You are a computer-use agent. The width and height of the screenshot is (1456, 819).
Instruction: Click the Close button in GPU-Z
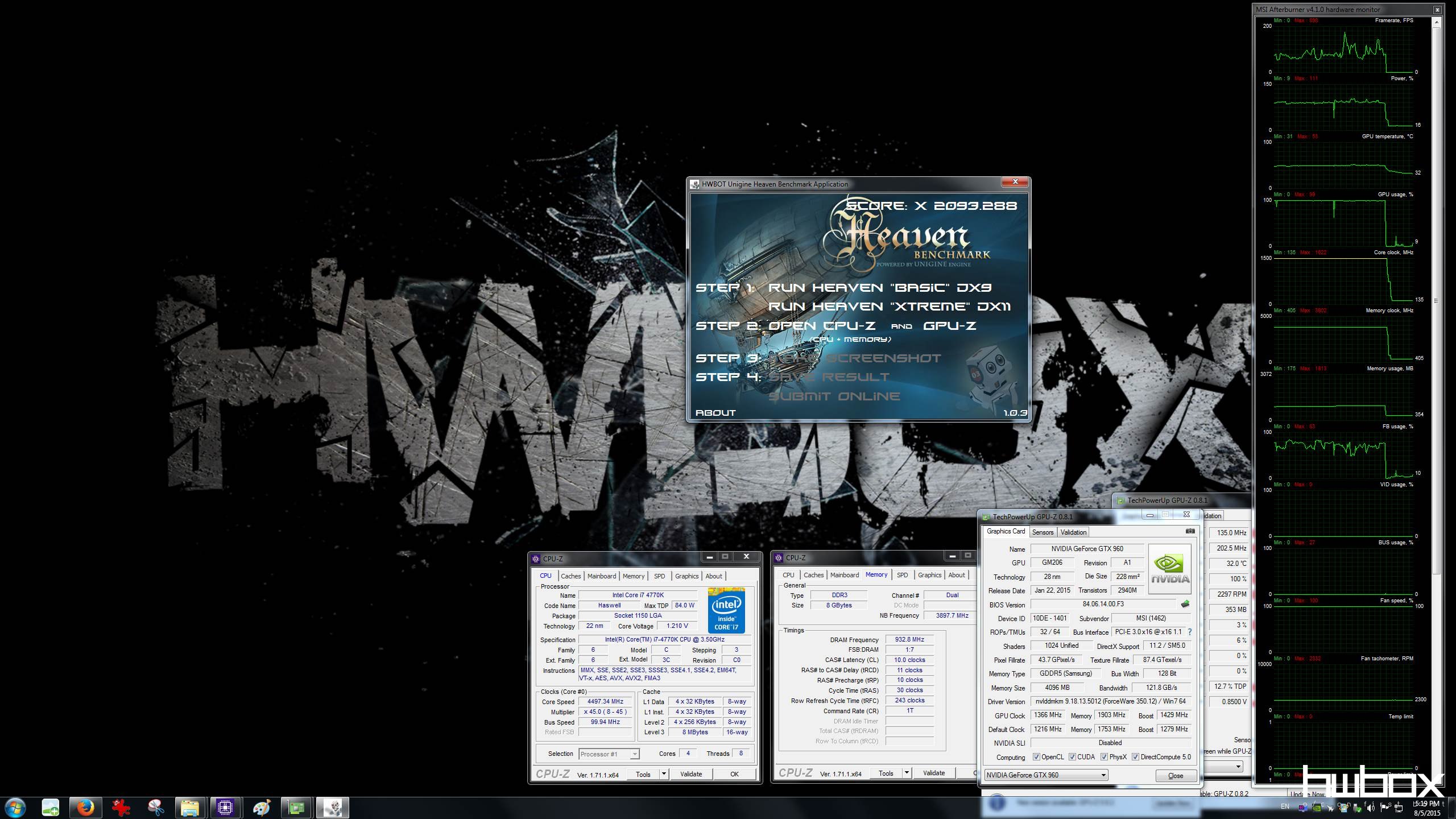point(1175,776)
